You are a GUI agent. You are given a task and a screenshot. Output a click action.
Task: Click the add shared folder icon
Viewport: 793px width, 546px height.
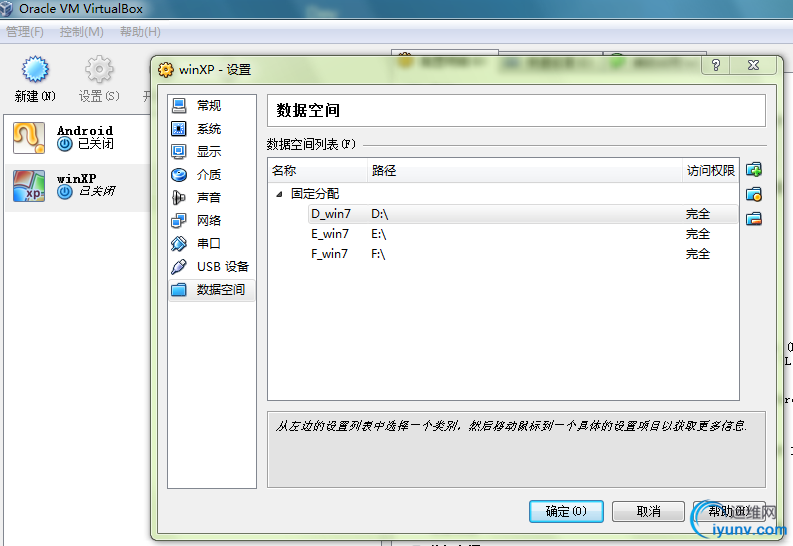click(754, 170)
